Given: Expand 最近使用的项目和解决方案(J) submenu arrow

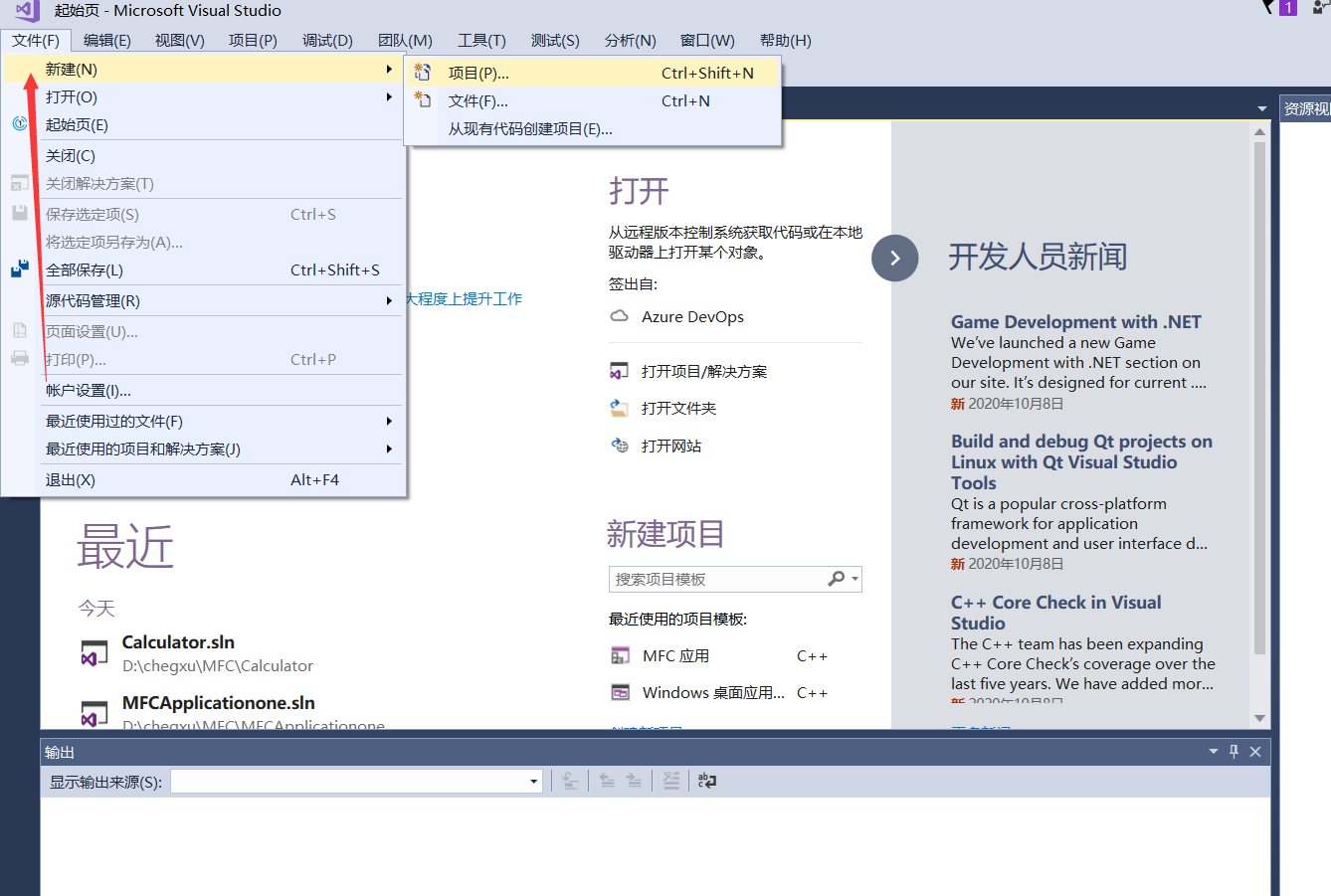Looking at the screenshot, I should click(389, 448).
